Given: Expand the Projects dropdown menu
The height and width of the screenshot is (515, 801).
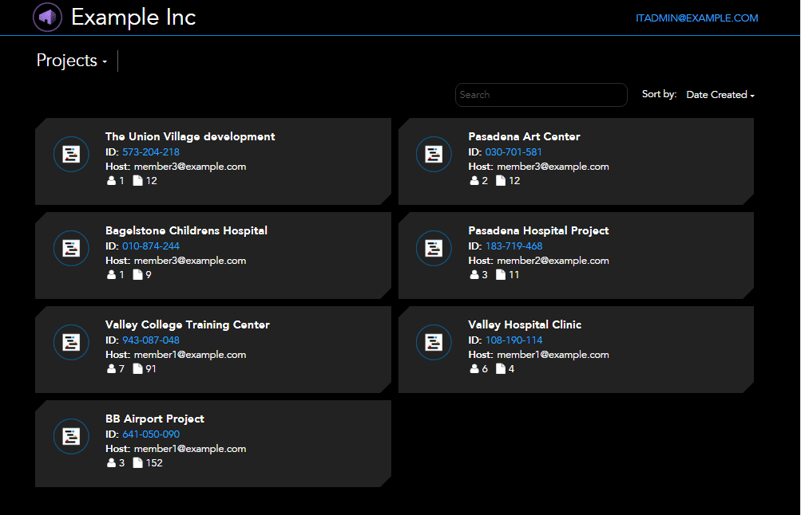Looking at the screenshot, I should 72,61.
